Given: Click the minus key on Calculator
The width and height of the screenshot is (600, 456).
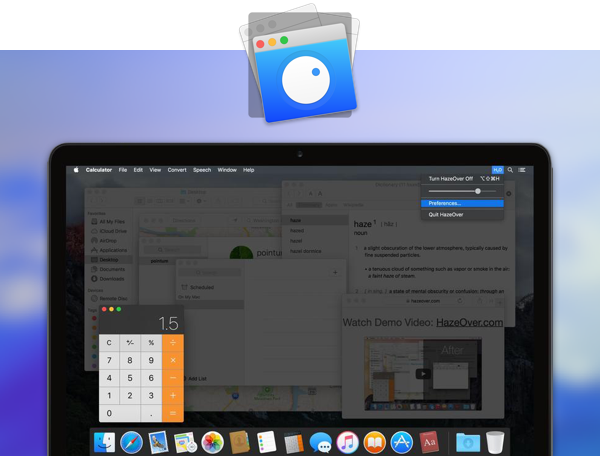Looking at the screenshot, I should coord(173,378).
